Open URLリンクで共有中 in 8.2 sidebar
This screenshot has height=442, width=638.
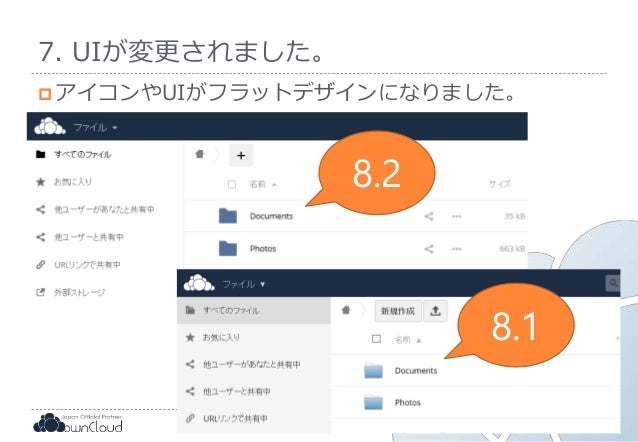(87, 265)
